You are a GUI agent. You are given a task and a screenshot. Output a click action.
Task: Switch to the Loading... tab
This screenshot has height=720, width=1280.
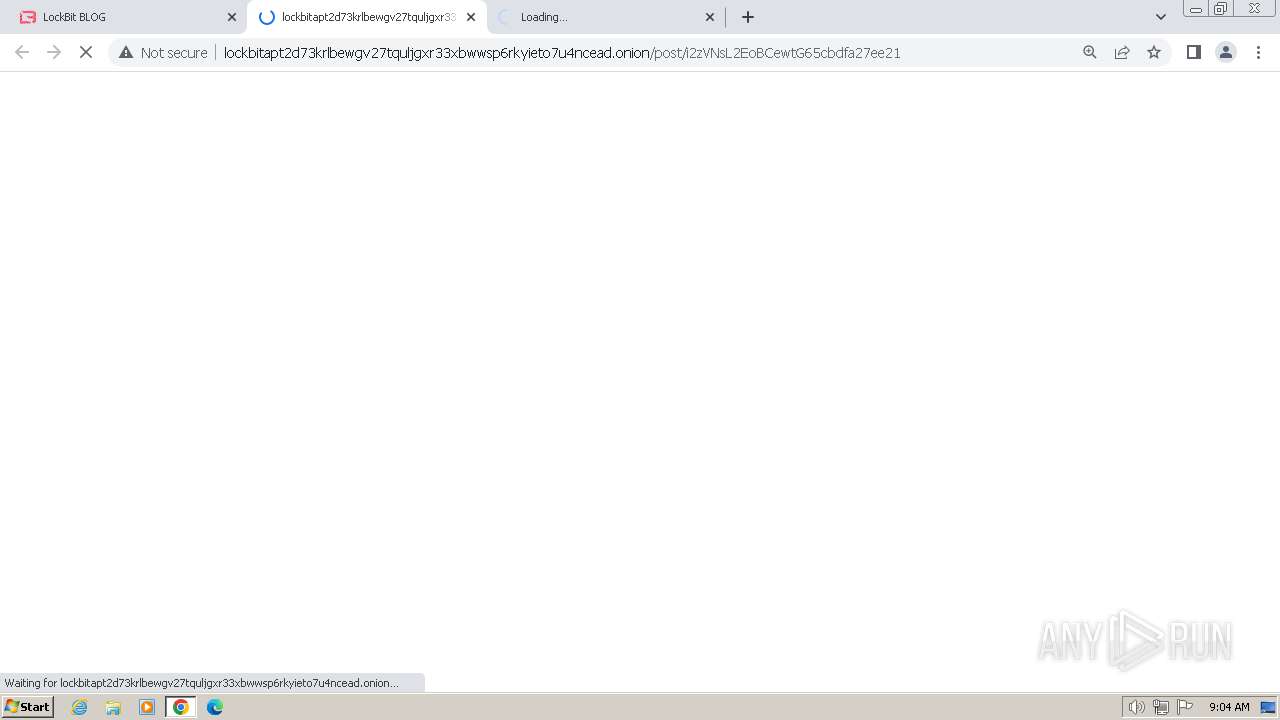tap(605, 17)
